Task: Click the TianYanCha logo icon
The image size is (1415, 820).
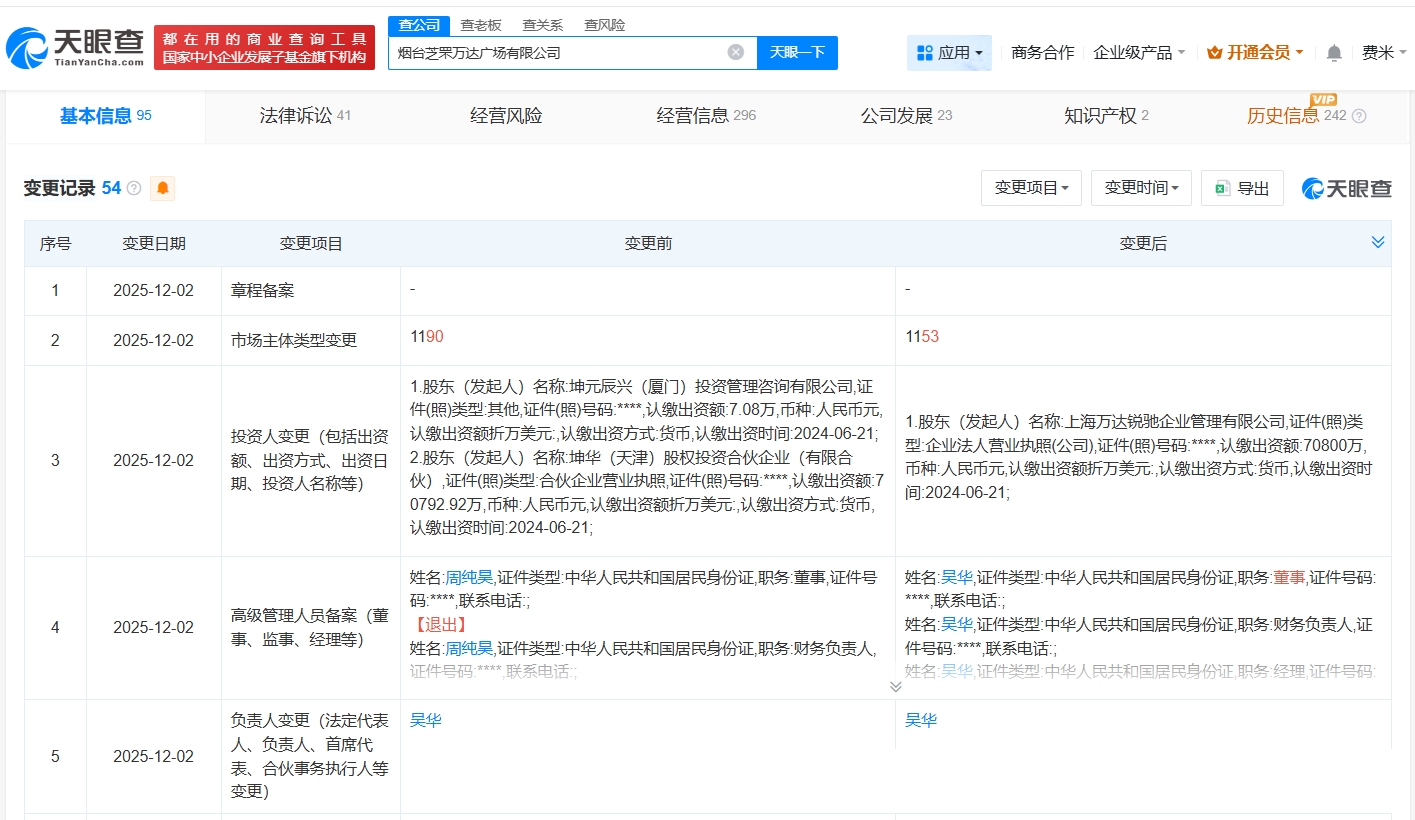Action: coord(27,48)
